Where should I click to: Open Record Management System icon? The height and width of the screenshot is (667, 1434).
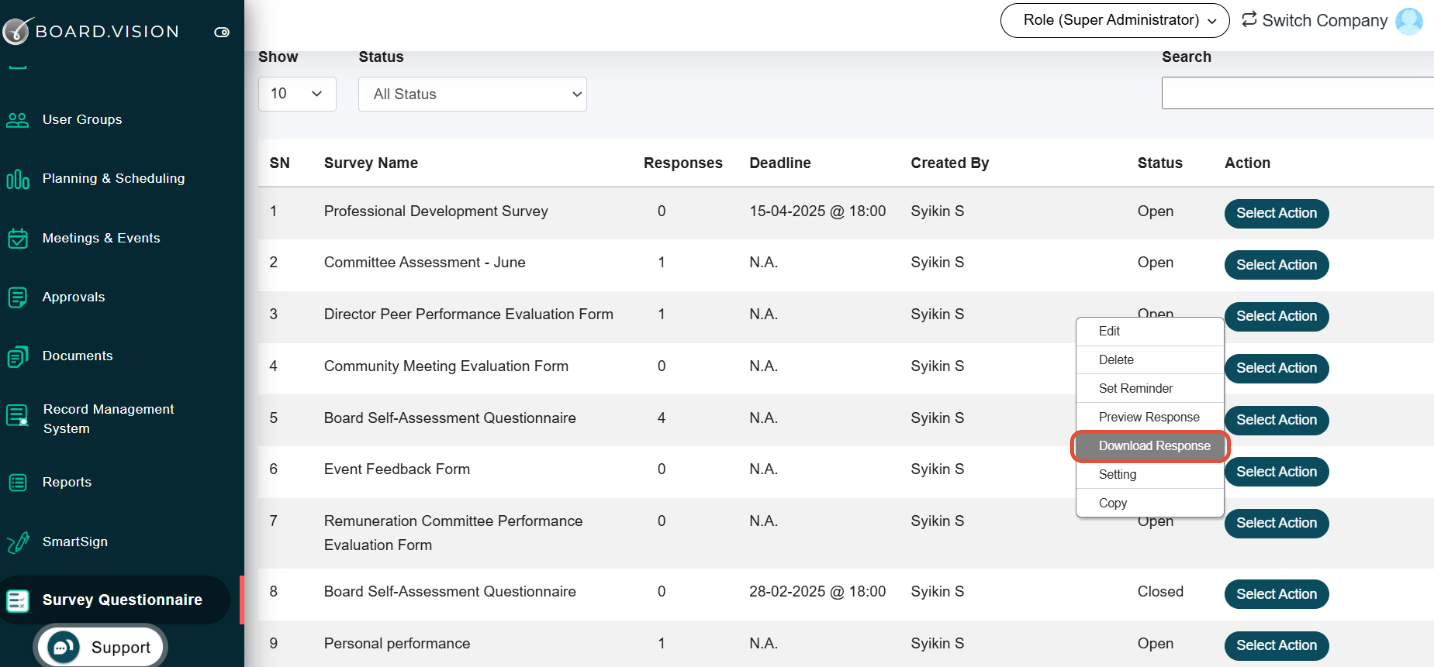coord(18,415)
